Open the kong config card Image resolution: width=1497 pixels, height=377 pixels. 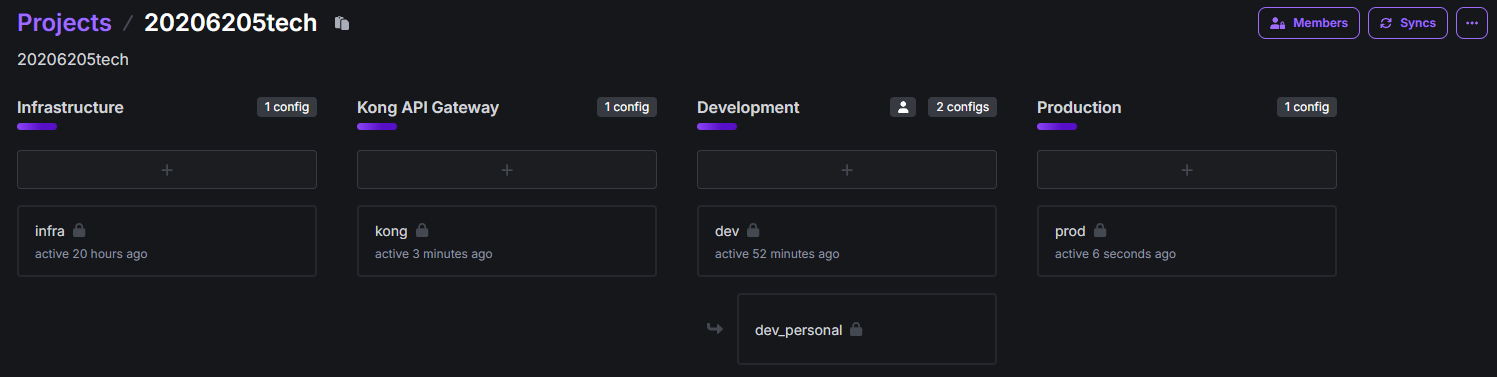(507, 241)
